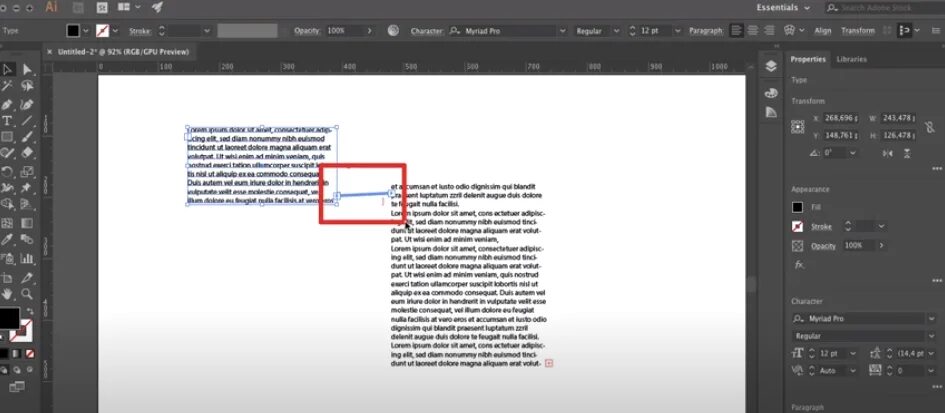Screen dimensions: 945x413
Task: Select the Untitled-2 document tab
Action: pos(123,52)
